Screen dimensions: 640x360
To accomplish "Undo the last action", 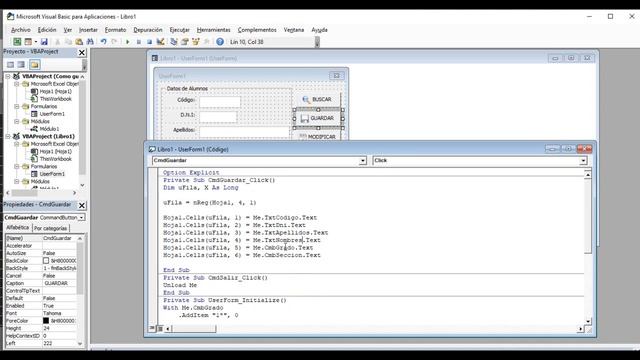I will click(104, 42).
